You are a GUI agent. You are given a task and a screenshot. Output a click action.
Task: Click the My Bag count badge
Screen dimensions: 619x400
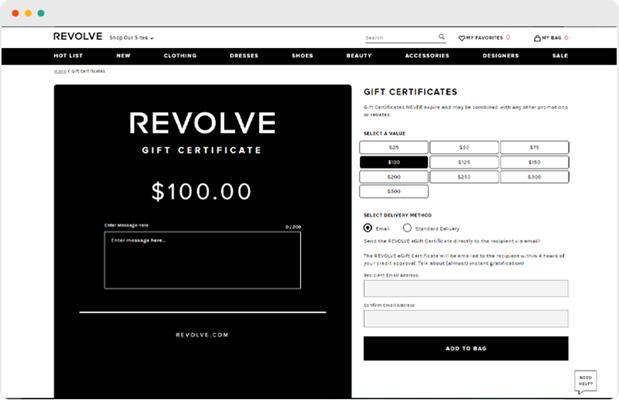[x=566, y=38]
